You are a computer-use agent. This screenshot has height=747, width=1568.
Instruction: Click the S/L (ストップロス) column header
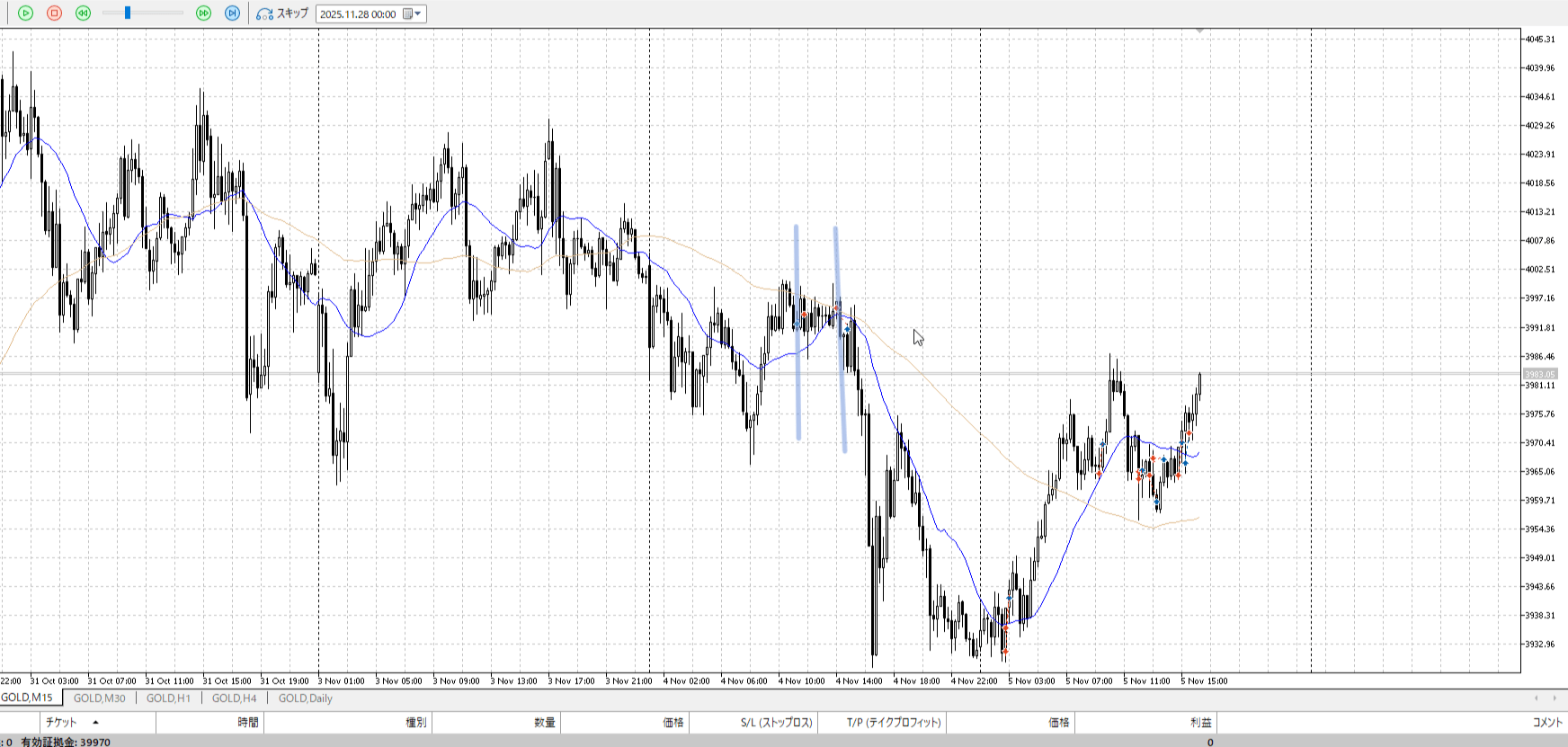[x=776, y=722]
